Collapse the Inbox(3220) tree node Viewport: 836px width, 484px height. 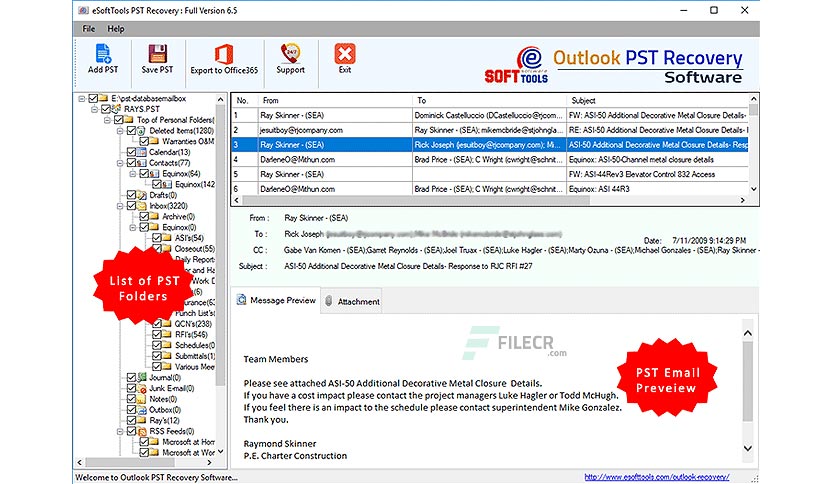(120, 206)
